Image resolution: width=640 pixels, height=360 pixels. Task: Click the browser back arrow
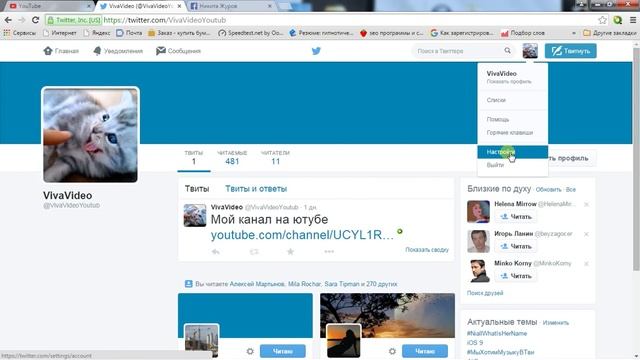point(8,20)
